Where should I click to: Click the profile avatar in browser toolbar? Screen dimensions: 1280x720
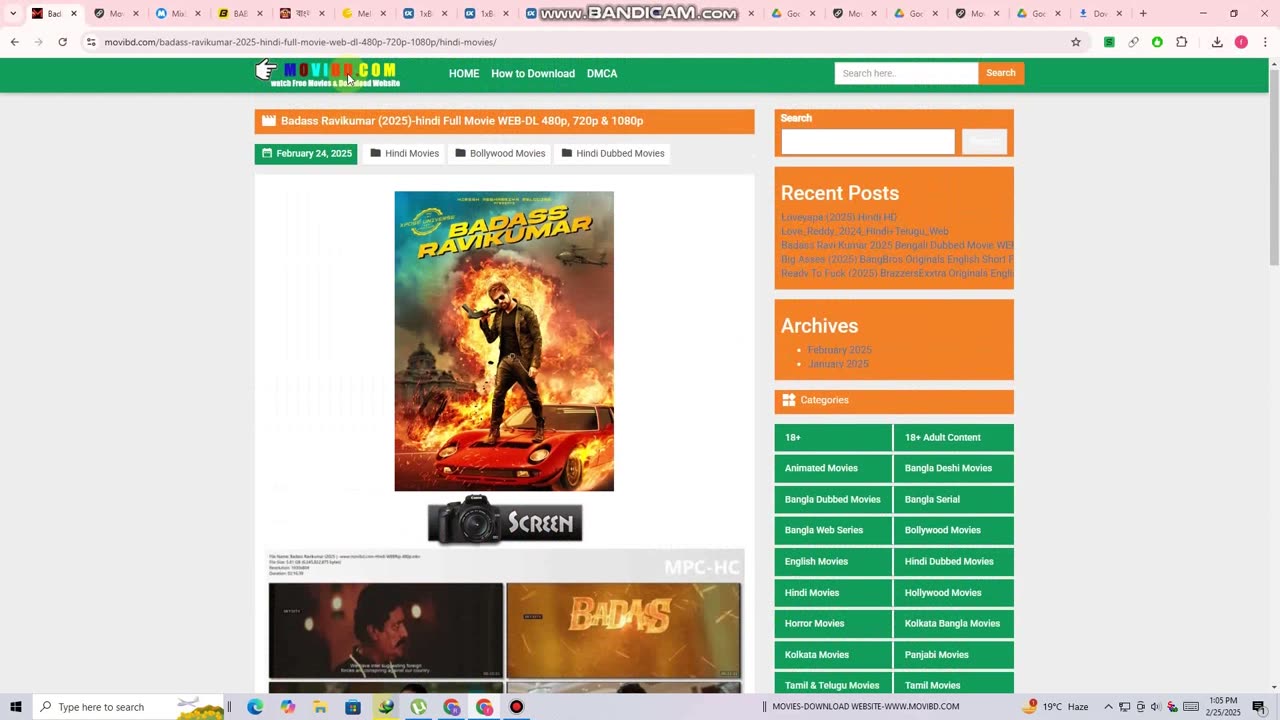[1241, 42]
